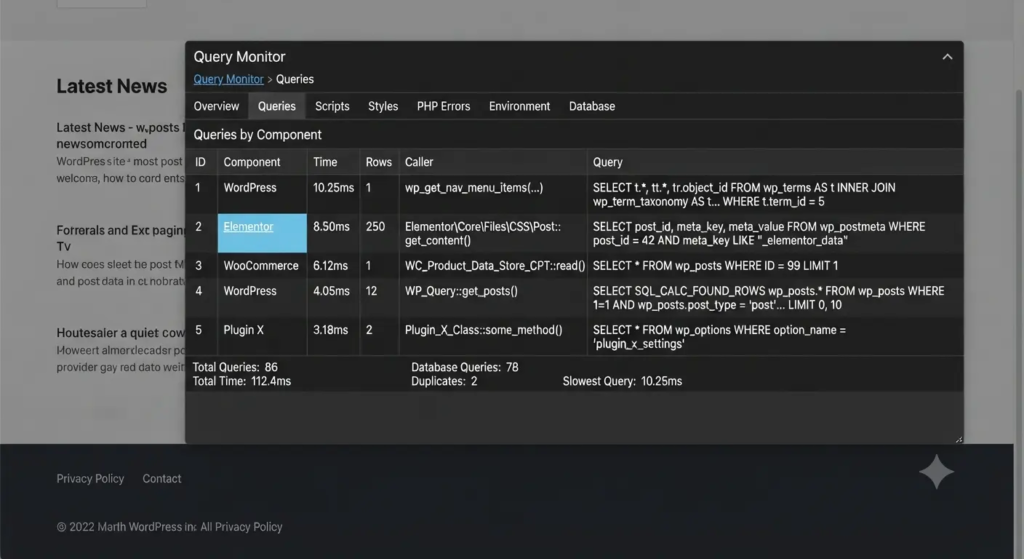Grab the panel resize handle corner
Screen dimensions: 1024x559
959,439
